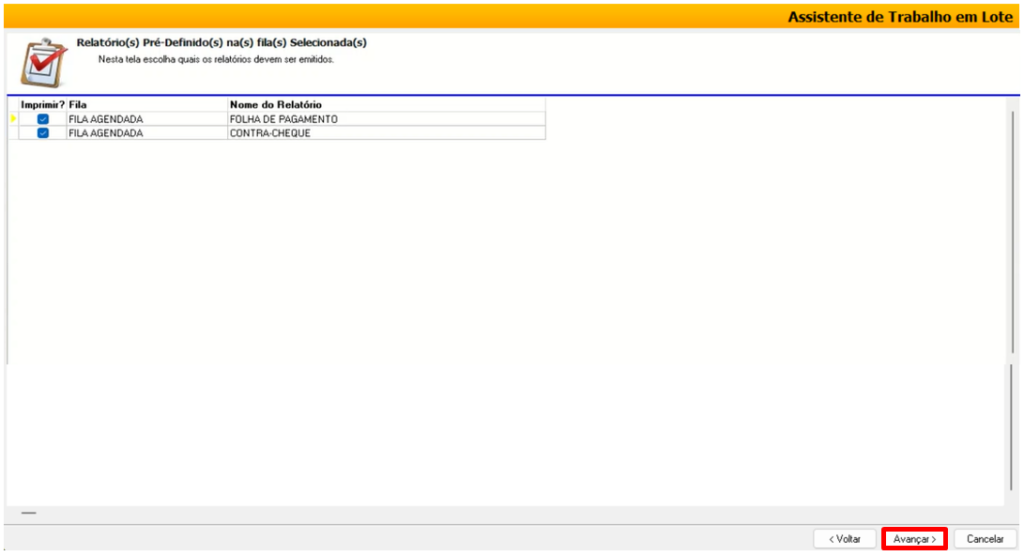Click the yellow current-row indicator arrow

tap(12, 119)
